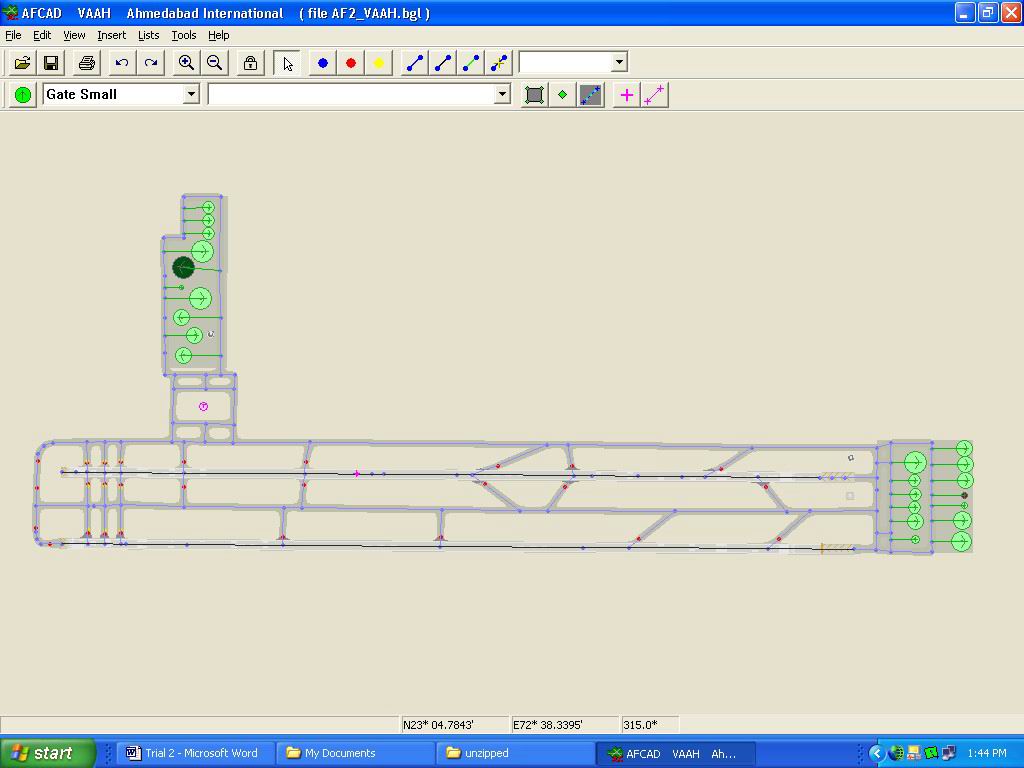Open the Lists menu
1024x768 pixels.
coord(148,35)
